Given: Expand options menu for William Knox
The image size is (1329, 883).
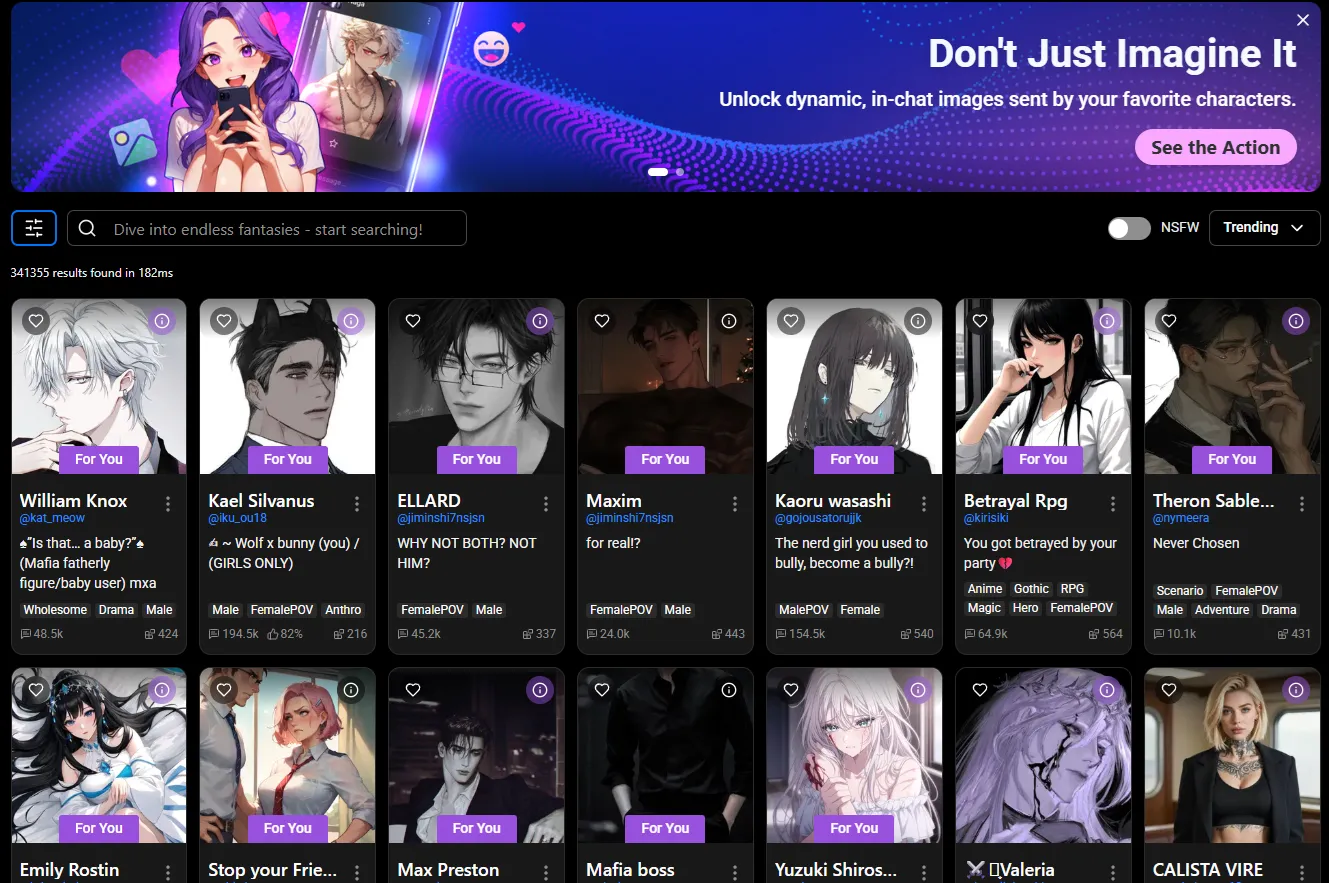Looking at the screenshot, I should [x=168, y=503].
